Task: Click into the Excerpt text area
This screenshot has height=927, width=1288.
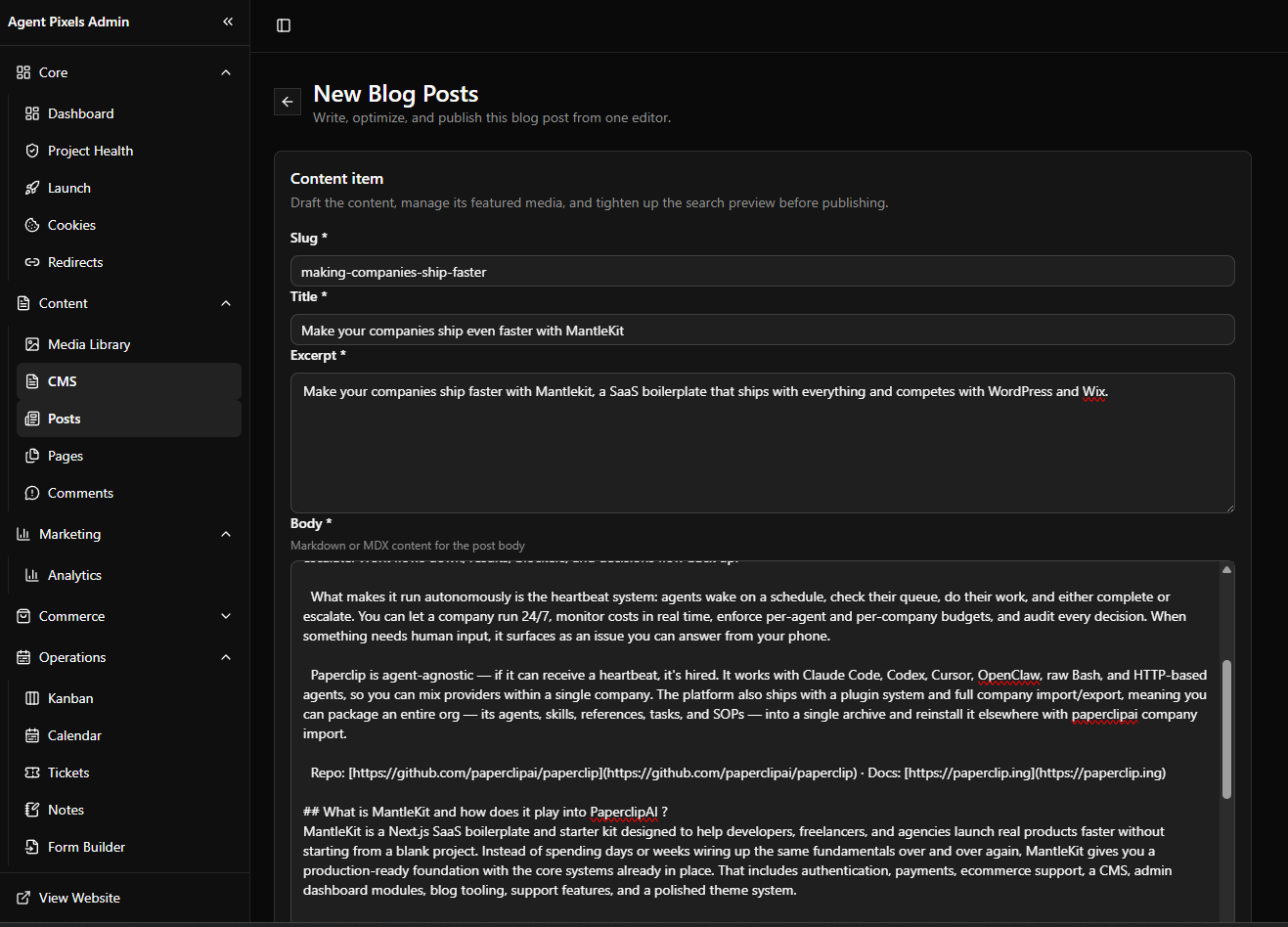Action: tap(762, 443)
